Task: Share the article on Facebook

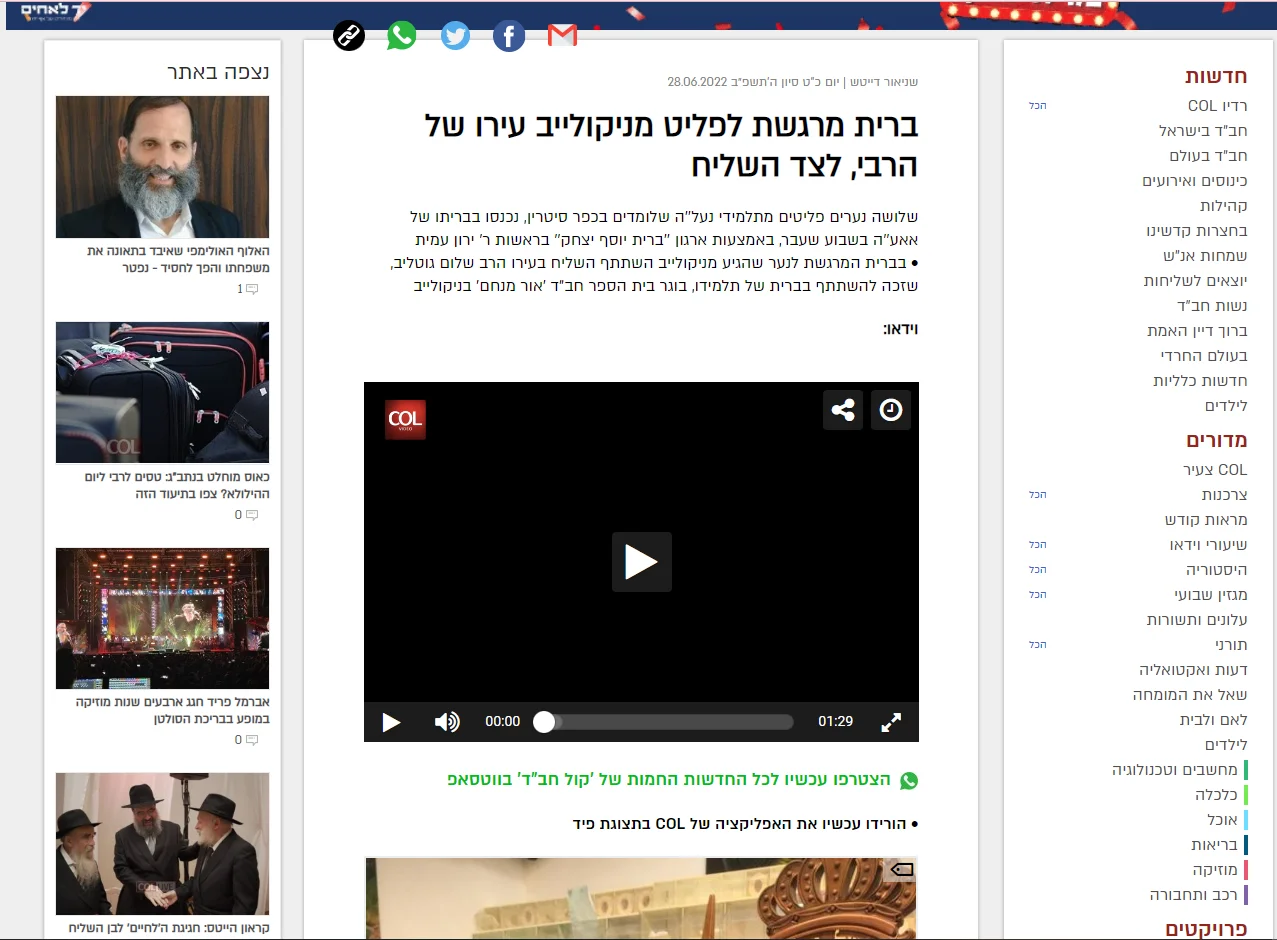Action: tap(509, 37)
